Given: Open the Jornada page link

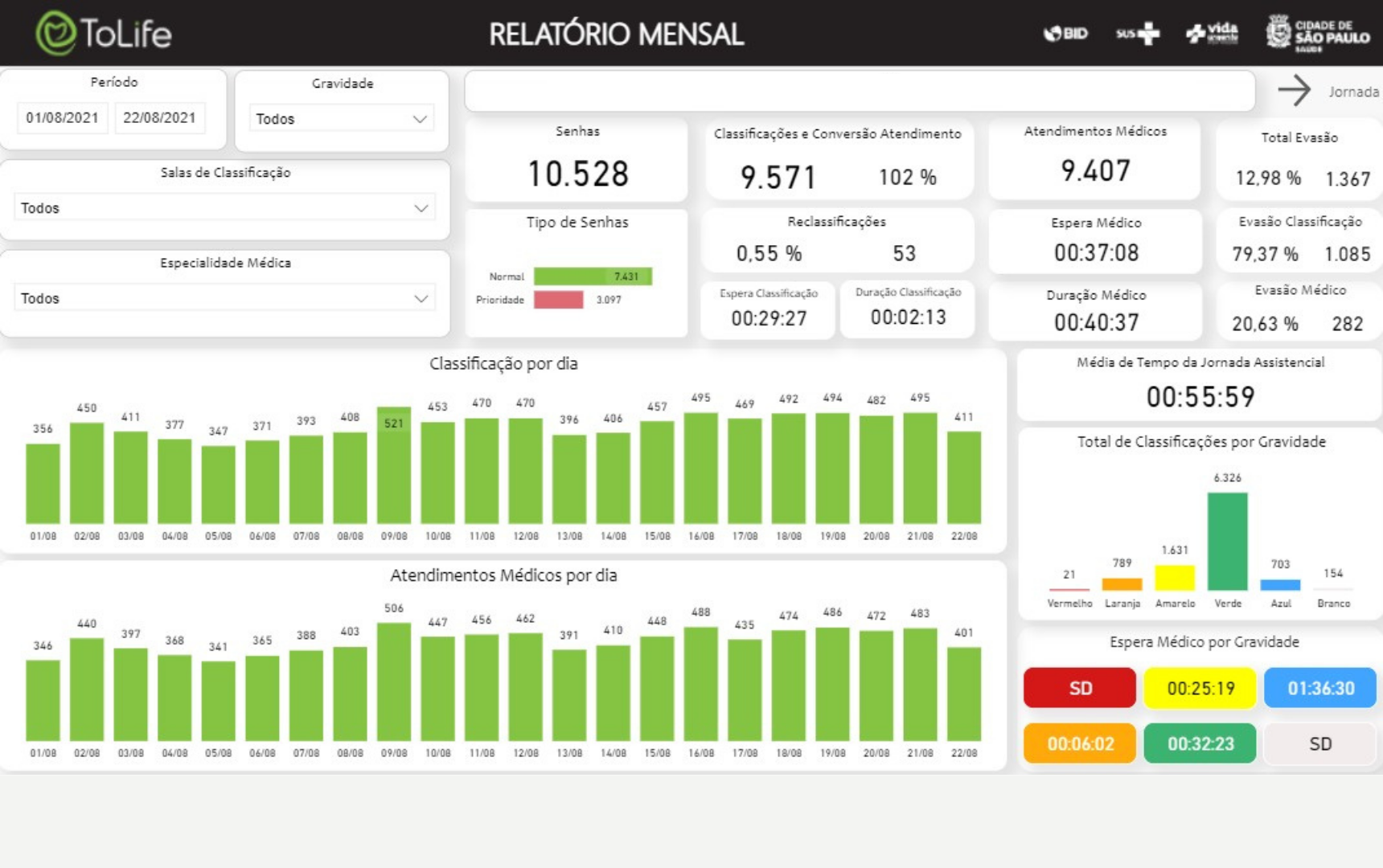Looking at the screenshot, I should pyautogui.click(x=1353, y=92).
